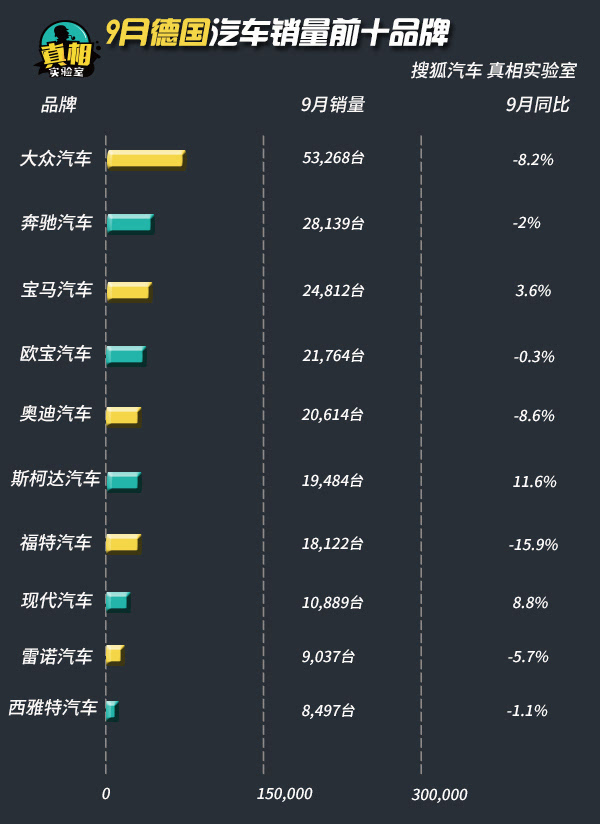Click the 150,000 axis label
Screen dimensions: 600x824
(284, 794)
